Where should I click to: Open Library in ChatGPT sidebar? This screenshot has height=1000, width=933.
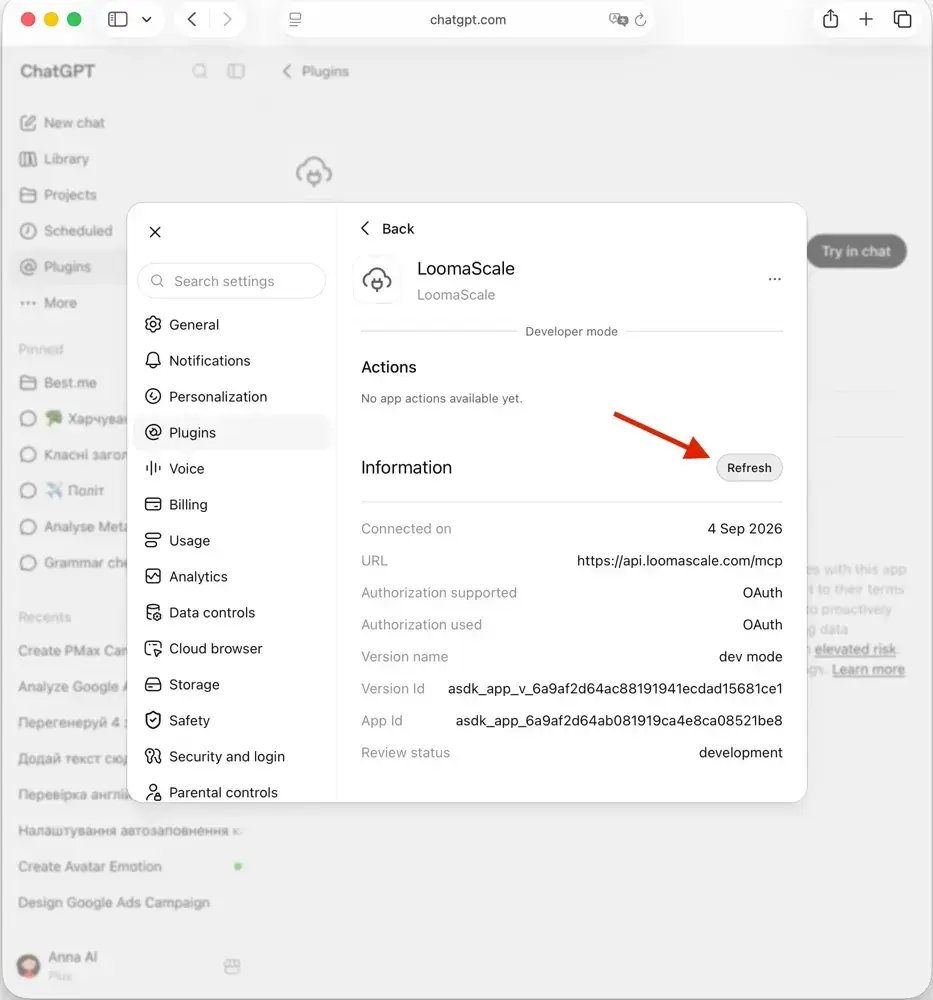pyautogui.click(x=55, y=159)
